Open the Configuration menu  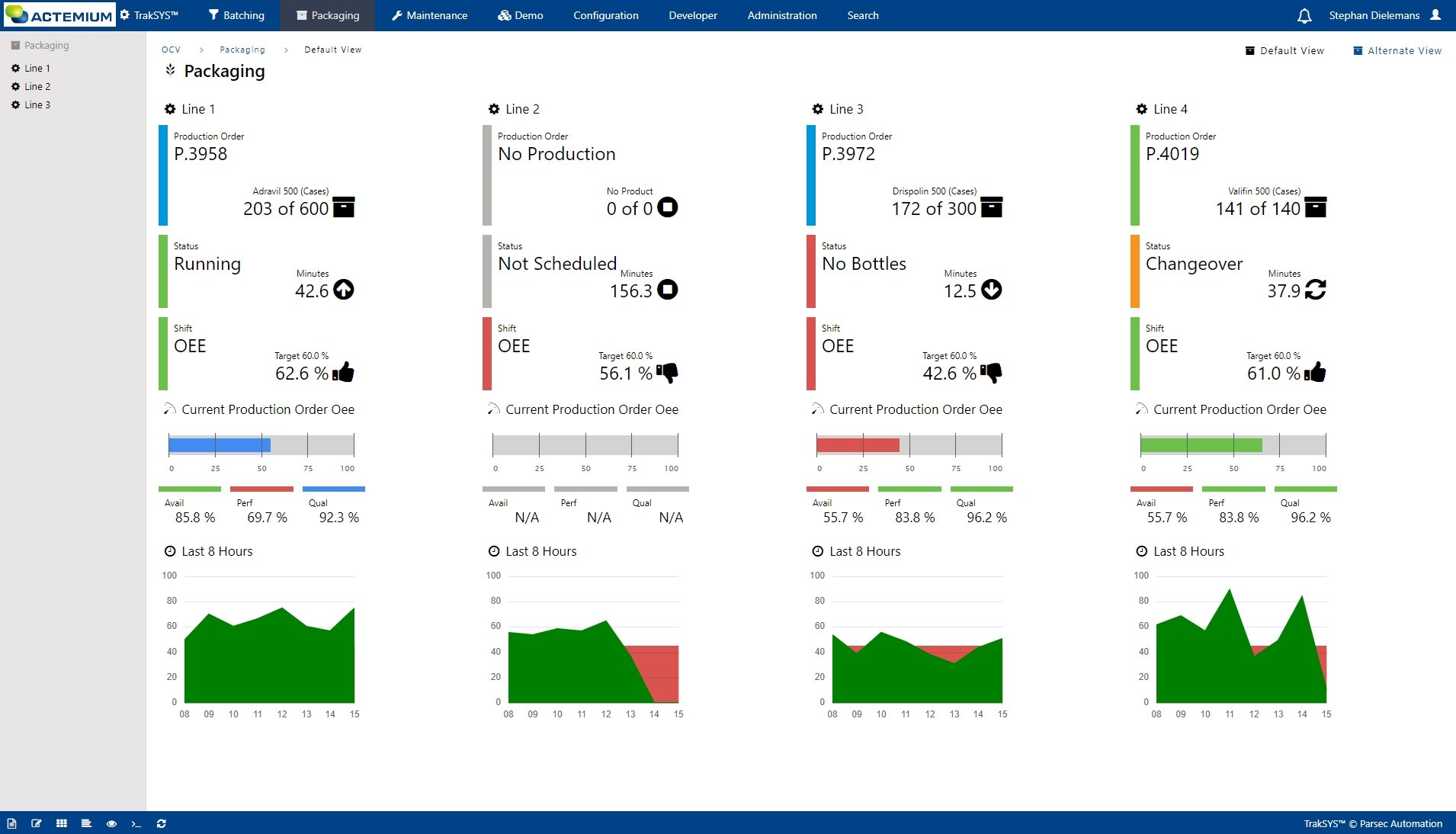[x=605, y=15]
